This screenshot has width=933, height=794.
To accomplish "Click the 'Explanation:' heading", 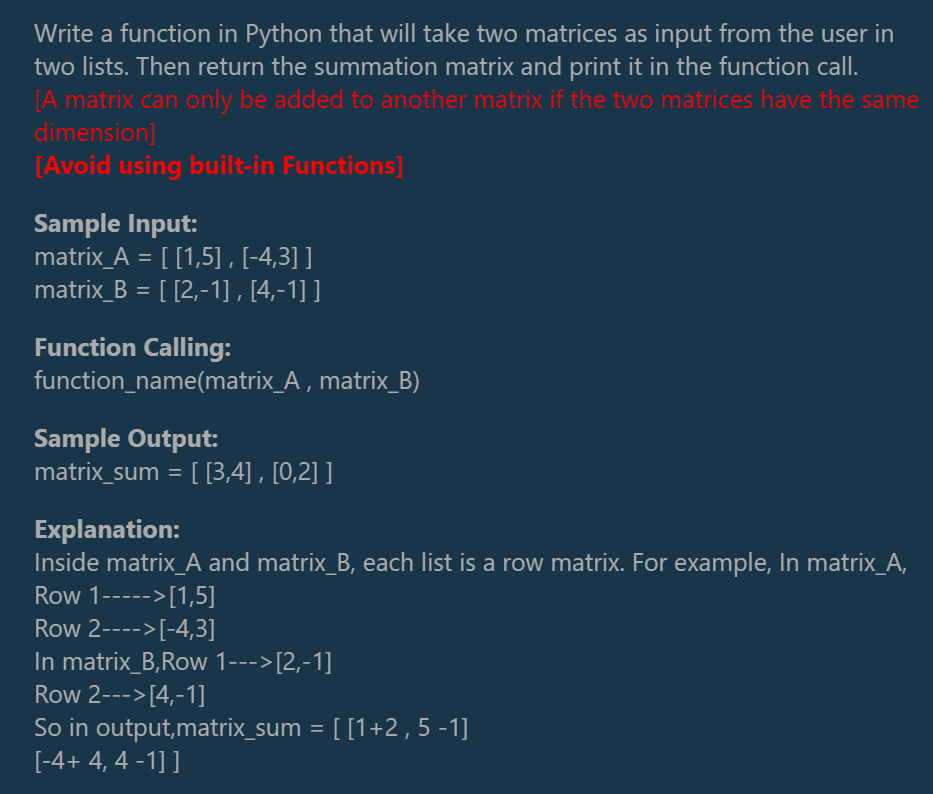I will tap(107, 530).
